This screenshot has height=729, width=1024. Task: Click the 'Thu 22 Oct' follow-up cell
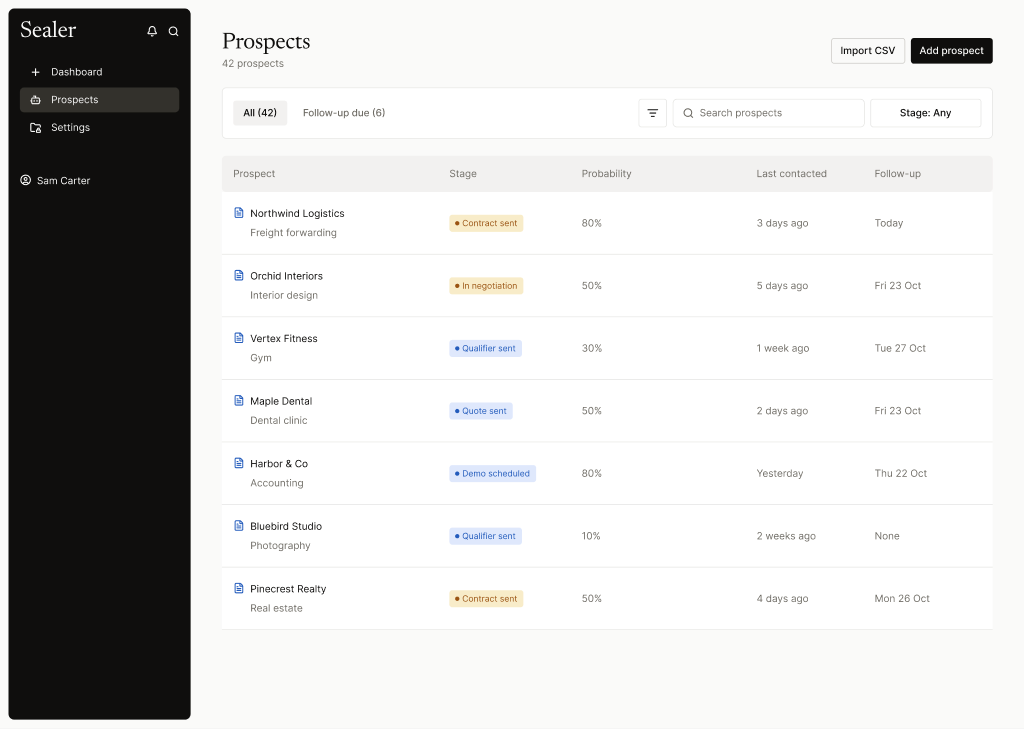[901, 474]
